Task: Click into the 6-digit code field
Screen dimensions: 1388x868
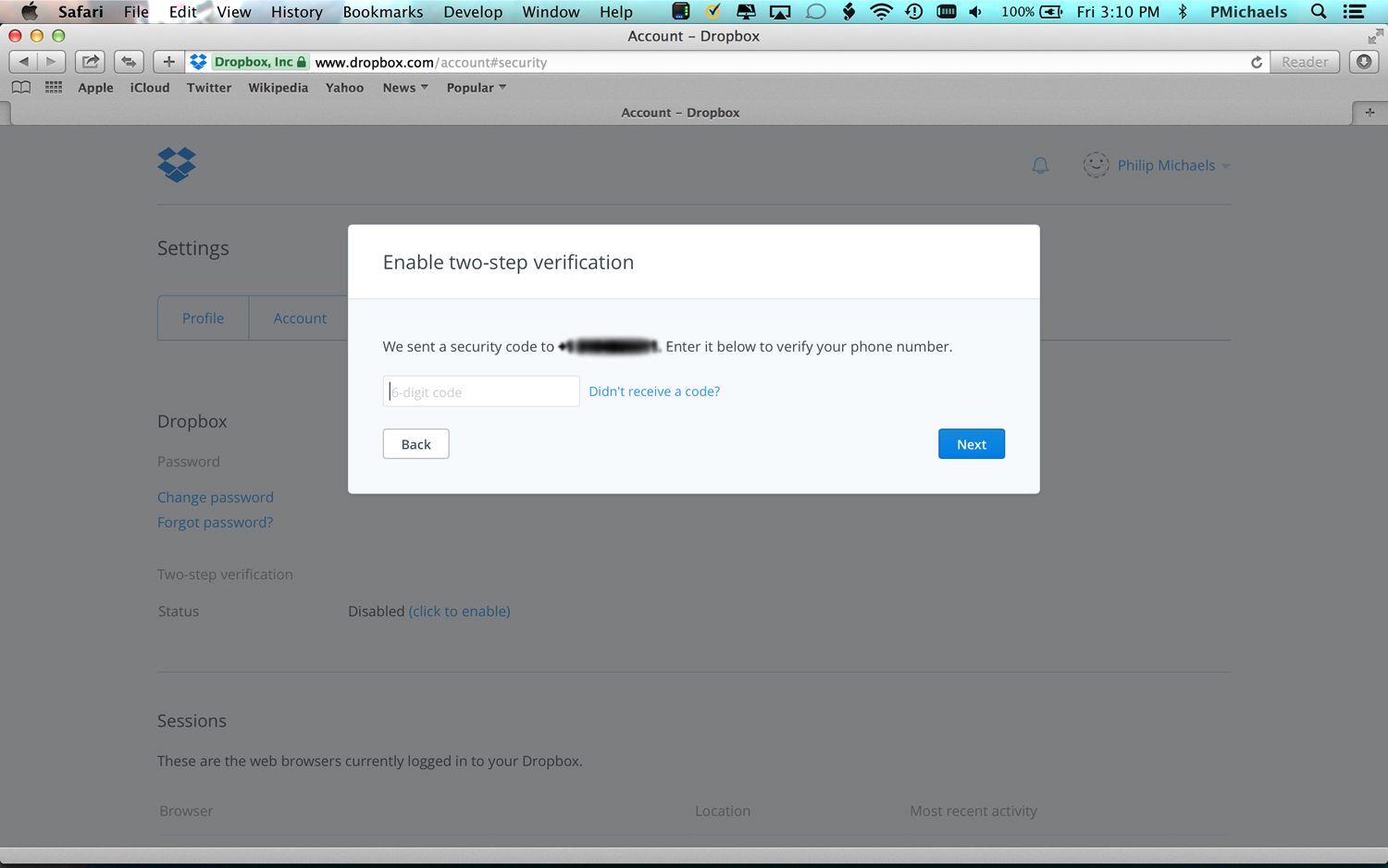Action: pyautogui.click(x=481, y=391)
